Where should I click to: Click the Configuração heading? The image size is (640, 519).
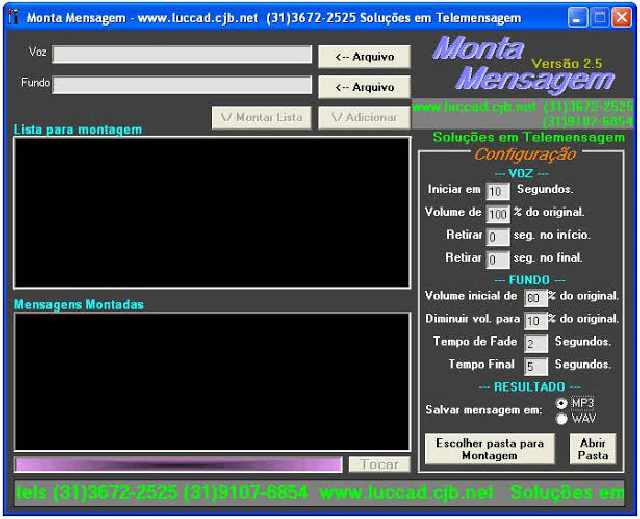[x=525, y=154]
